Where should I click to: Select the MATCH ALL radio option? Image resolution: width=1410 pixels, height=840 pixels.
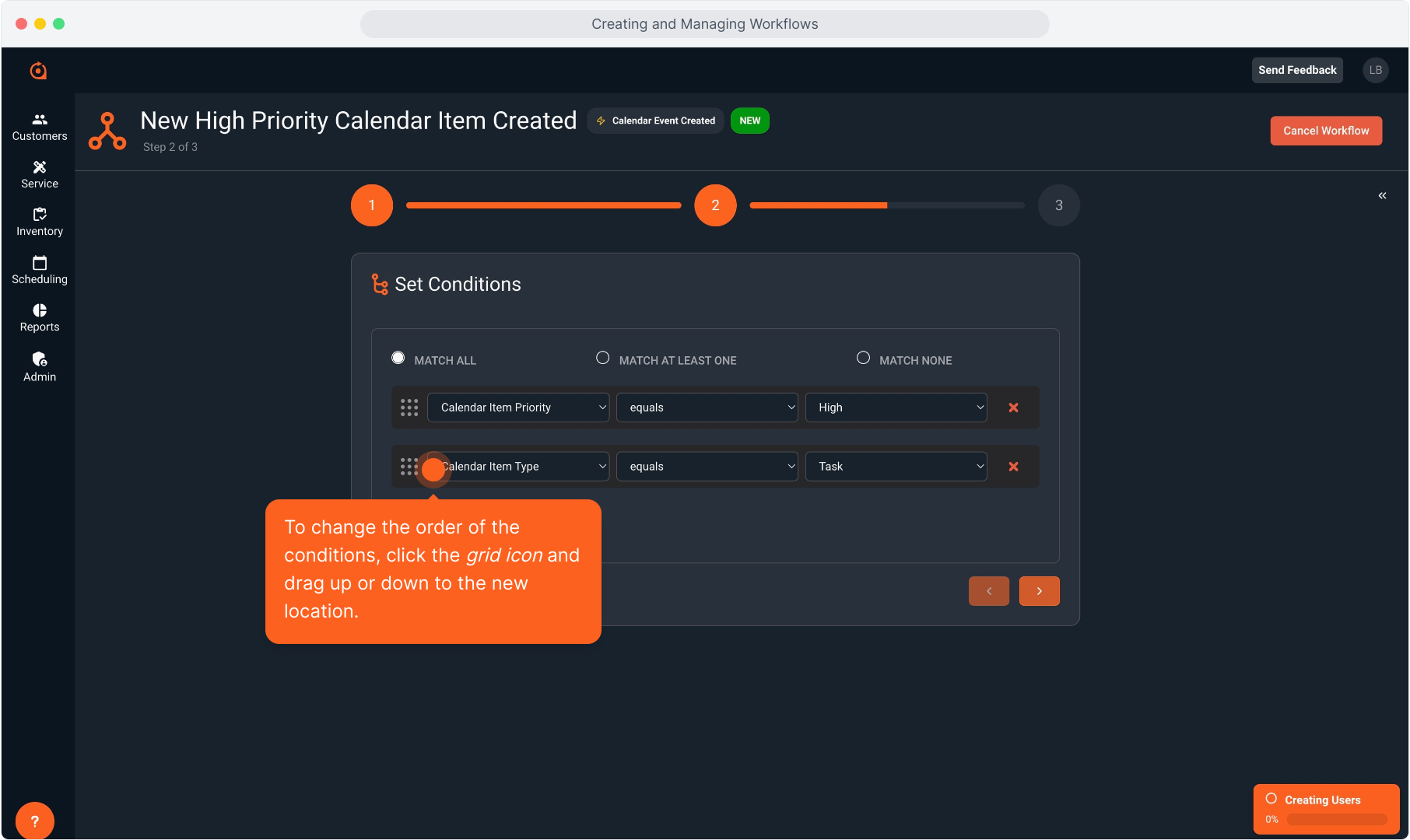[x=398, y=358]
